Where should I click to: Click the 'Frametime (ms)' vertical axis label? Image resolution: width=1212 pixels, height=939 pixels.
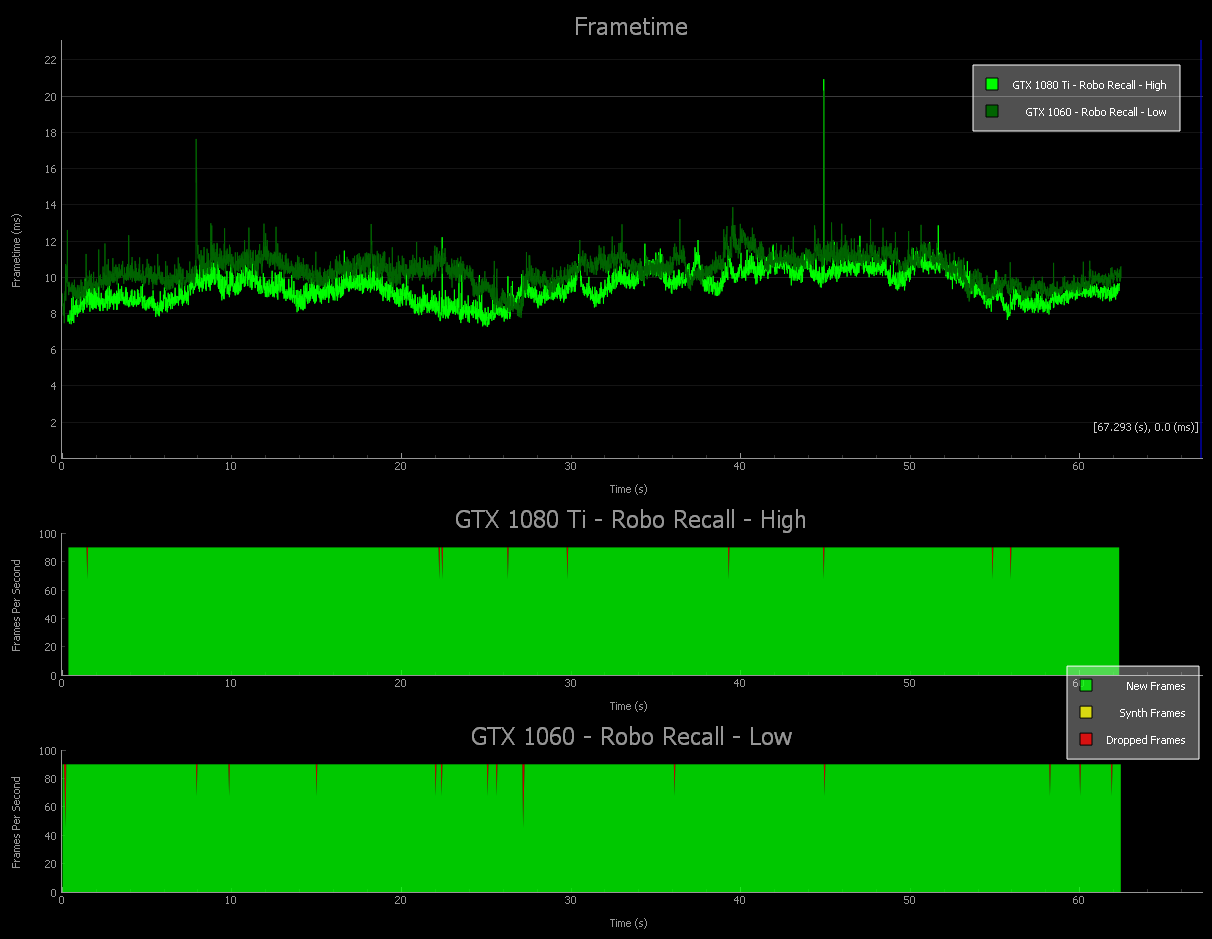[17, 250]
